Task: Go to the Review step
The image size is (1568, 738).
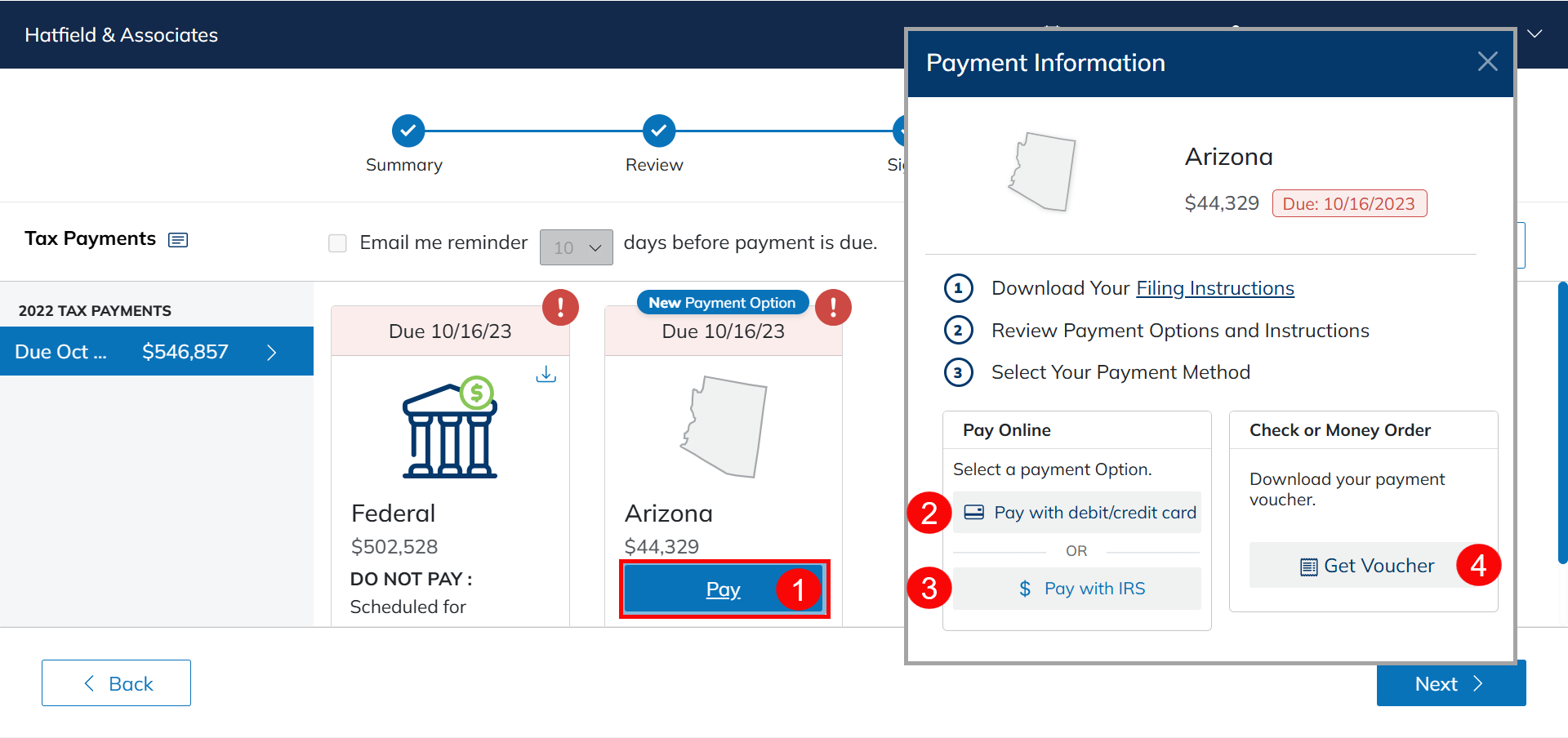Action: click(658, 131)
